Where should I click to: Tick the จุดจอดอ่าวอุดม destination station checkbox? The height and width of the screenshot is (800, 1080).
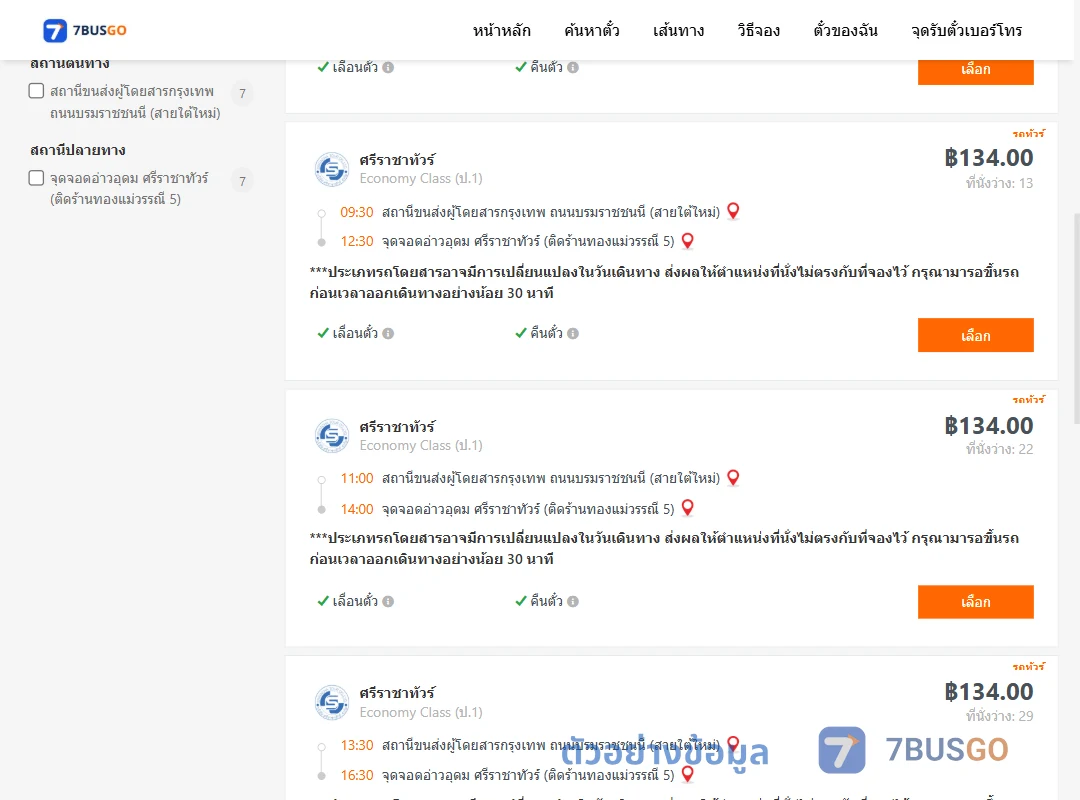(37, 178)
